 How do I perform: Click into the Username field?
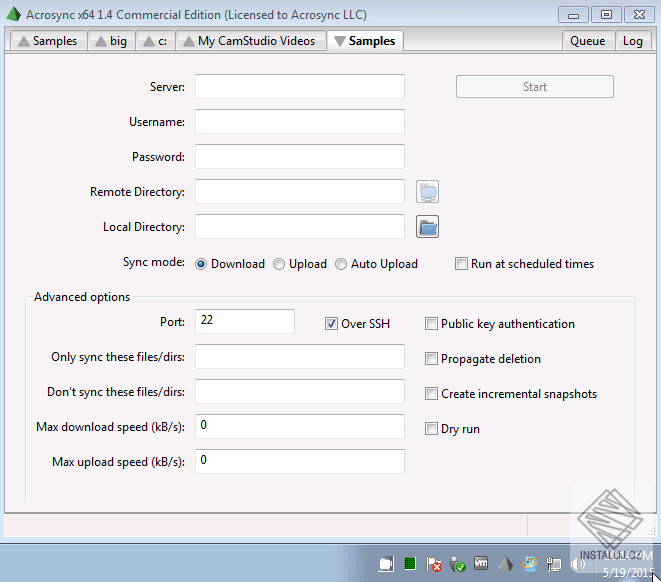point(300,122)
